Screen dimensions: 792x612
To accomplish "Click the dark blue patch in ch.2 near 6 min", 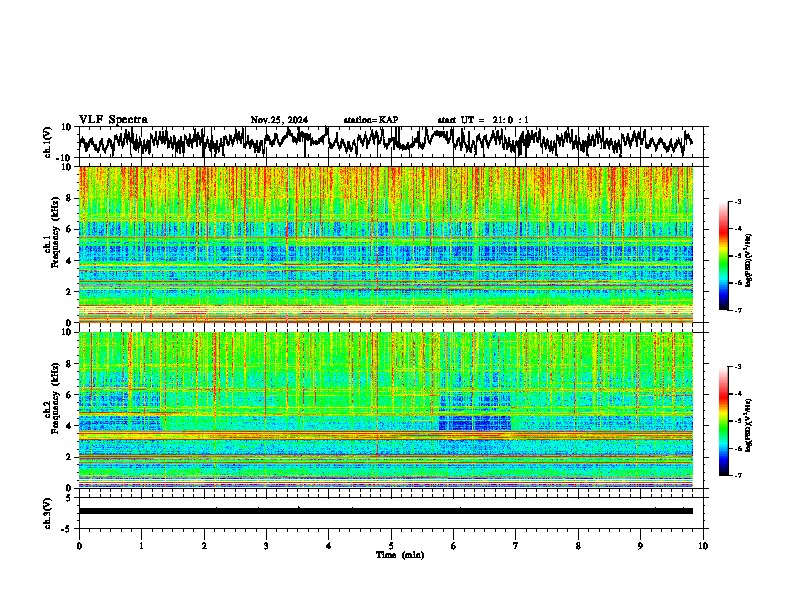I will pos(475,422).
